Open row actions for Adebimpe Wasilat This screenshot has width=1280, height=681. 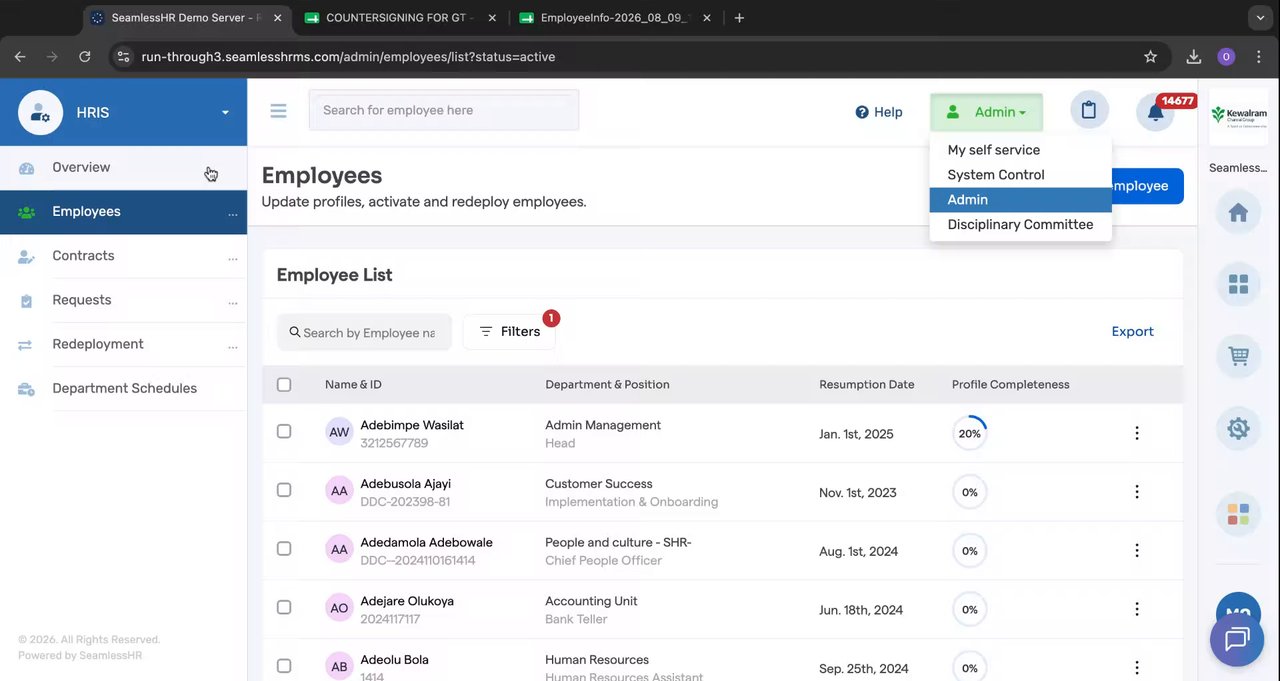click(x=1137, y=433)
